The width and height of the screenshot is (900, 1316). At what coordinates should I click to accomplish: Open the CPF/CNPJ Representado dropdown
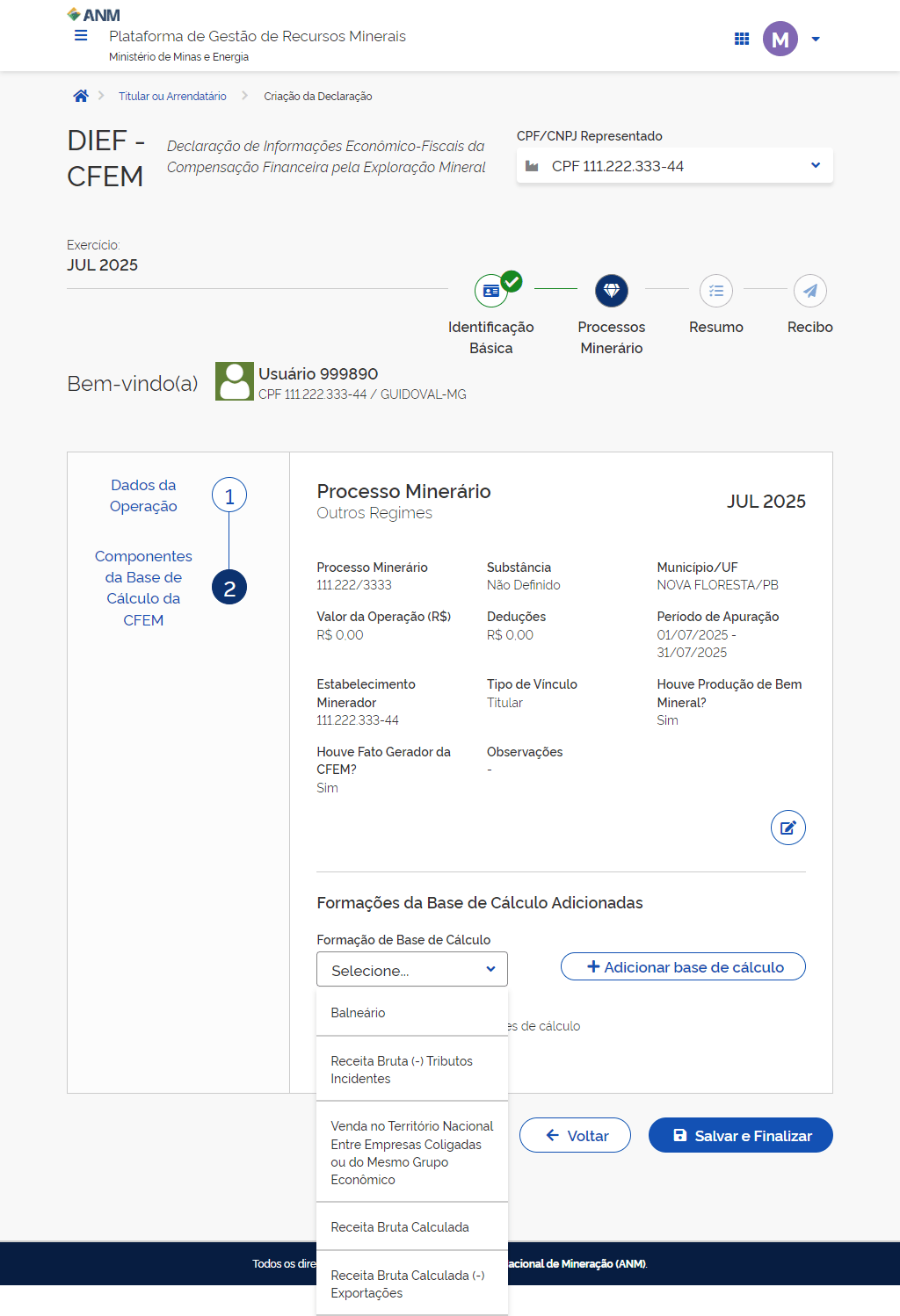click(x=674, y=166)
